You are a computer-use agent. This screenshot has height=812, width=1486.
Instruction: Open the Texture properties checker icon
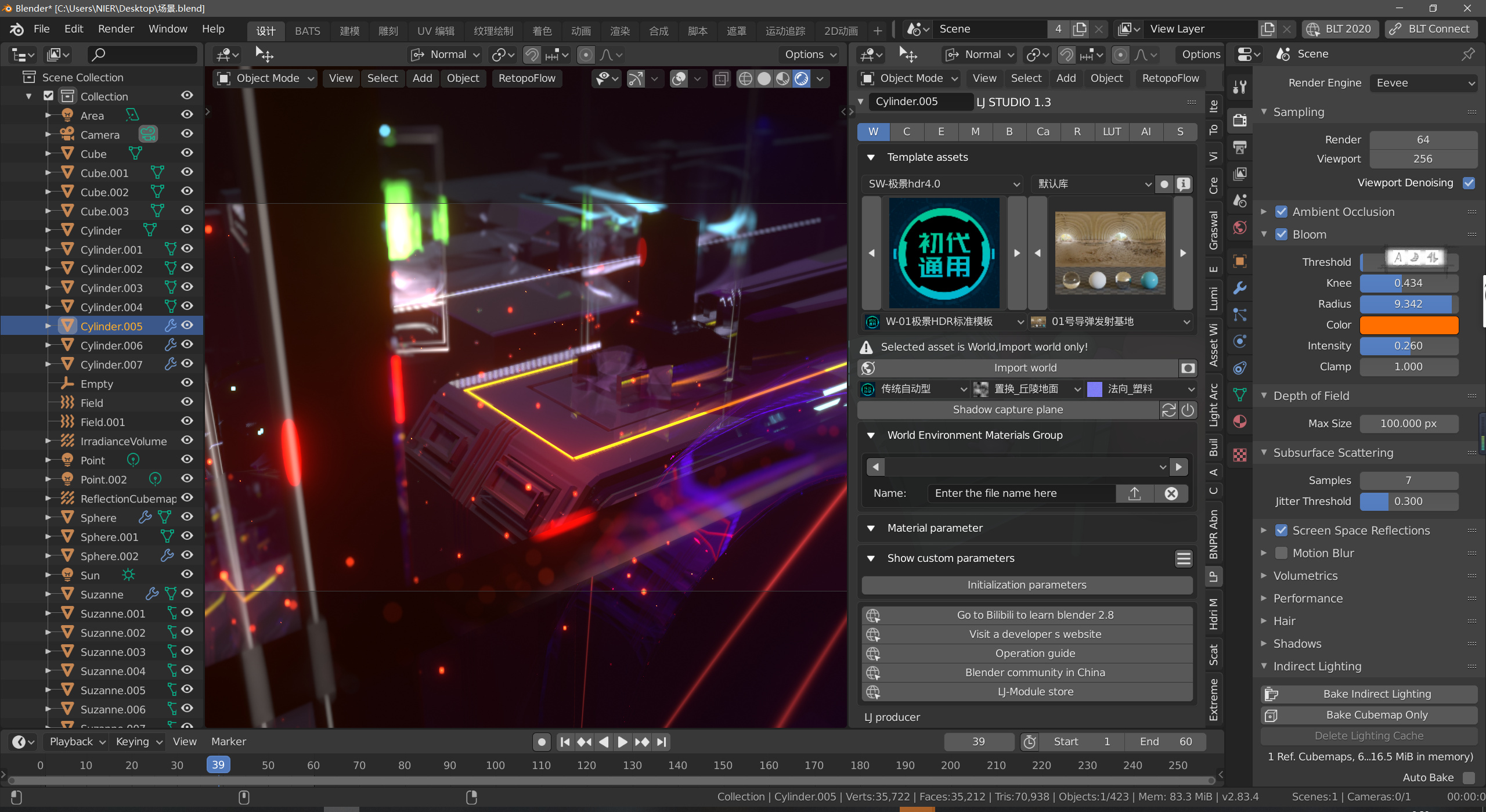click(x=1240, y=455)
